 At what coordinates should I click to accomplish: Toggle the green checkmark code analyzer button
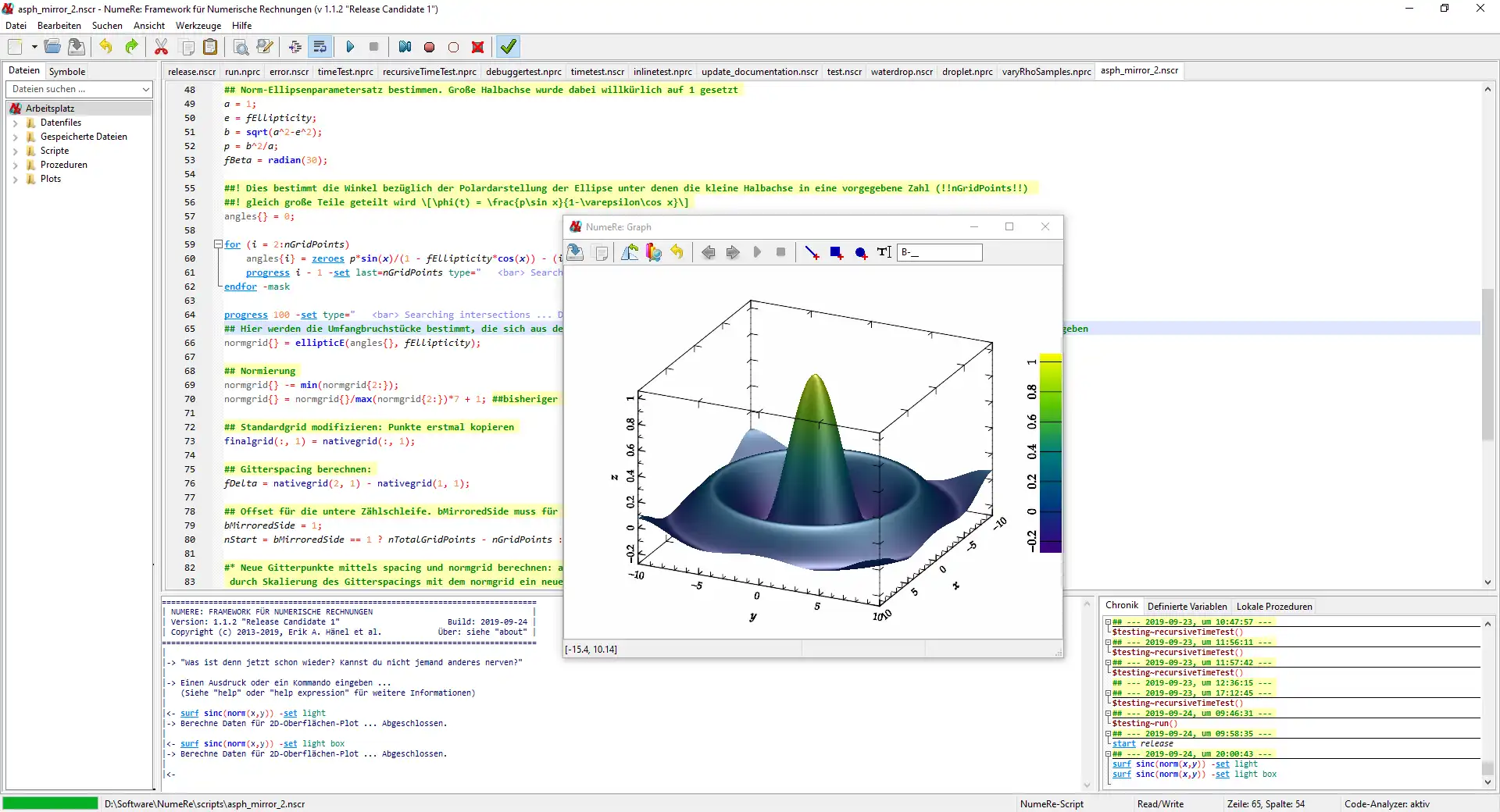(509, 47)
